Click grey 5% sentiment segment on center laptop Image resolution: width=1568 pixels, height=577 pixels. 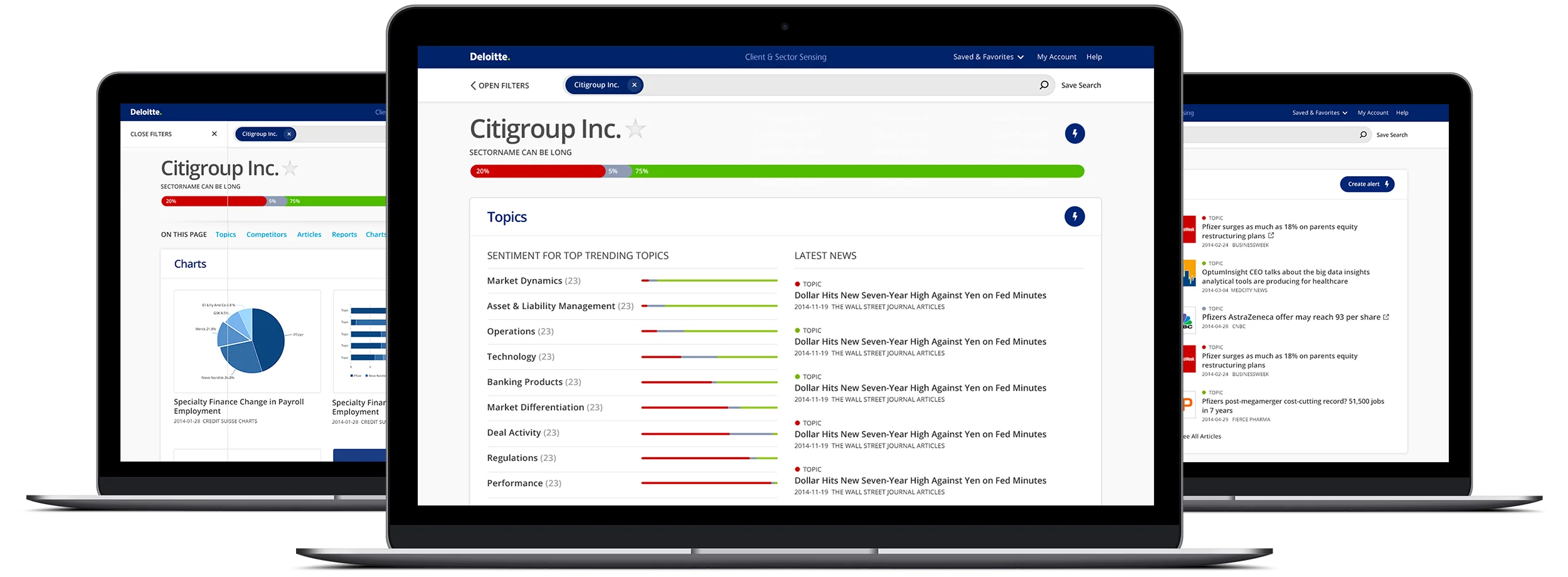[618, 171]
